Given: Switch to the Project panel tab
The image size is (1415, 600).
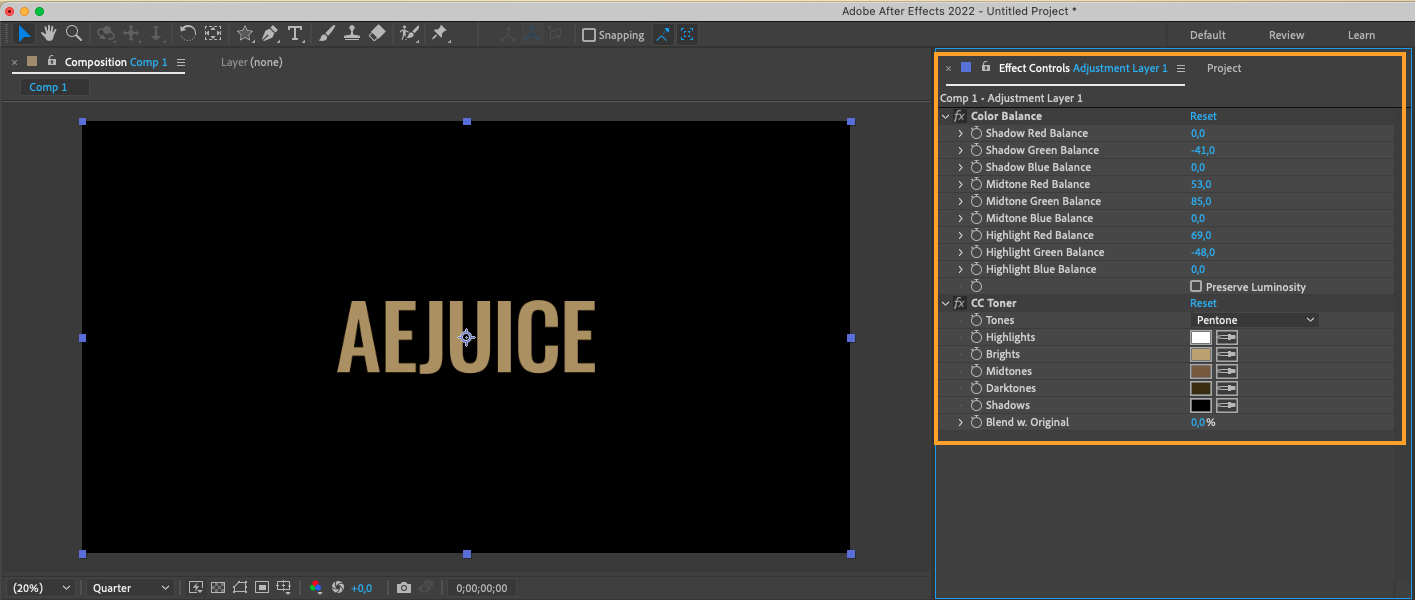Looking at the screenshot, I should click(1223, 68).
